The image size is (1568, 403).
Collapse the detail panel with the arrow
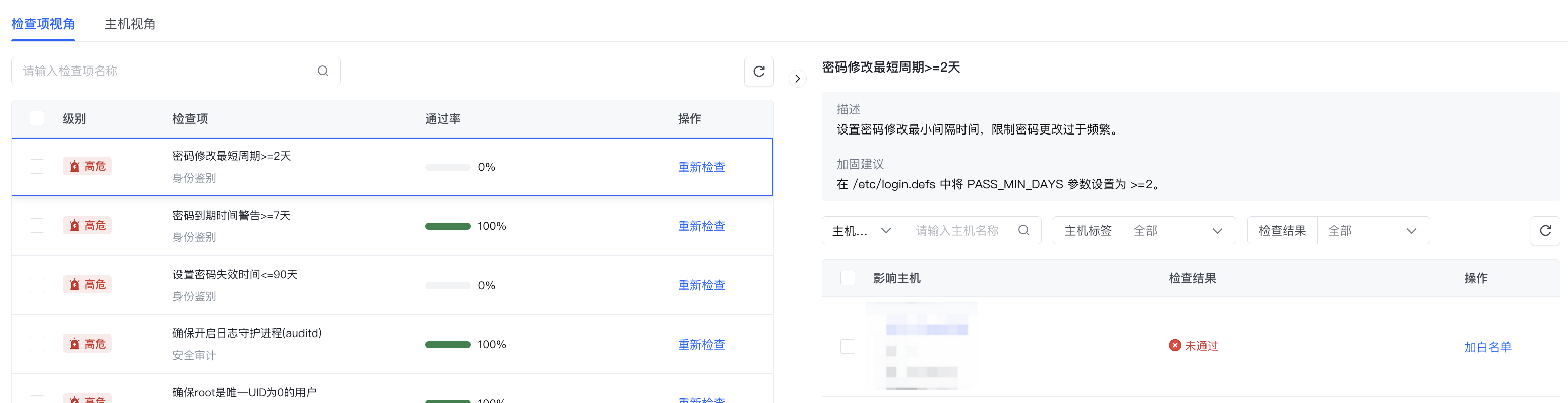pos(797,79)
